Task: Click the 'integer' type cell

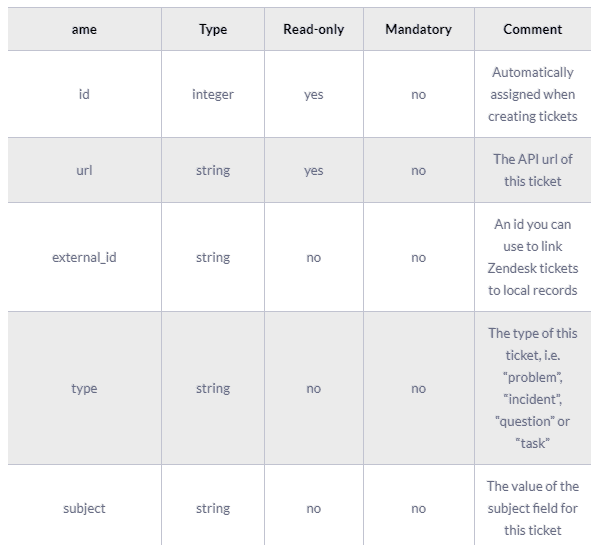Action: (213, 94)
